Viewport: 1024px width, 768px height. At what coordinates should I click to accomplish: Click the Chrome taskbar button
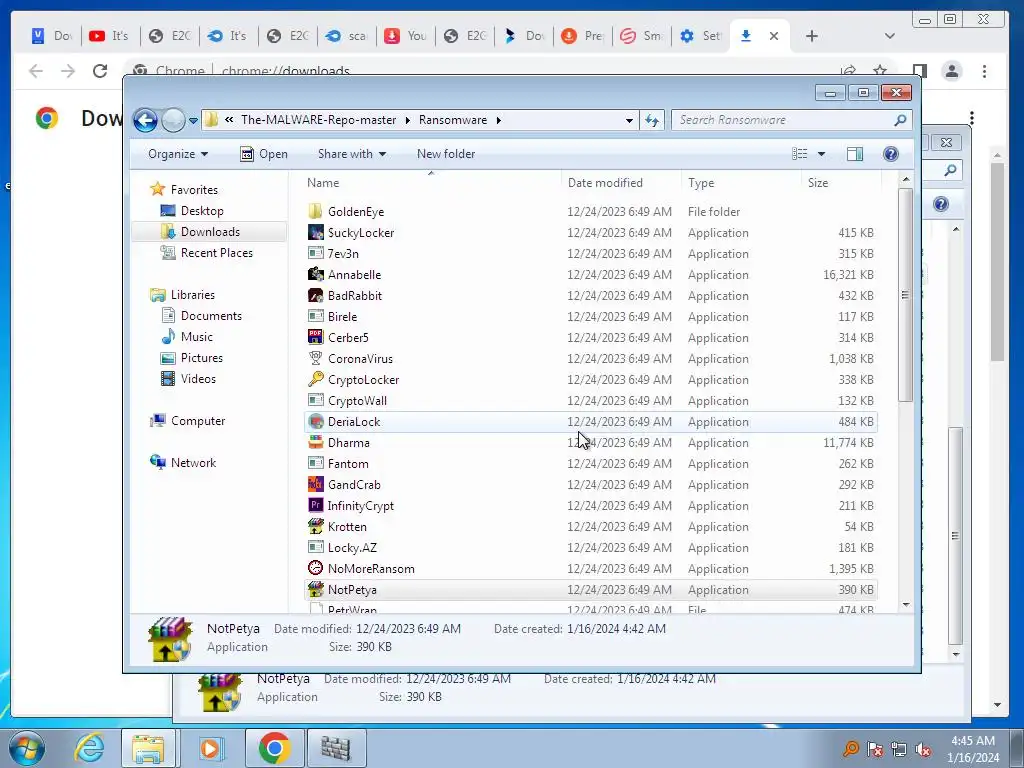(275, 748)
